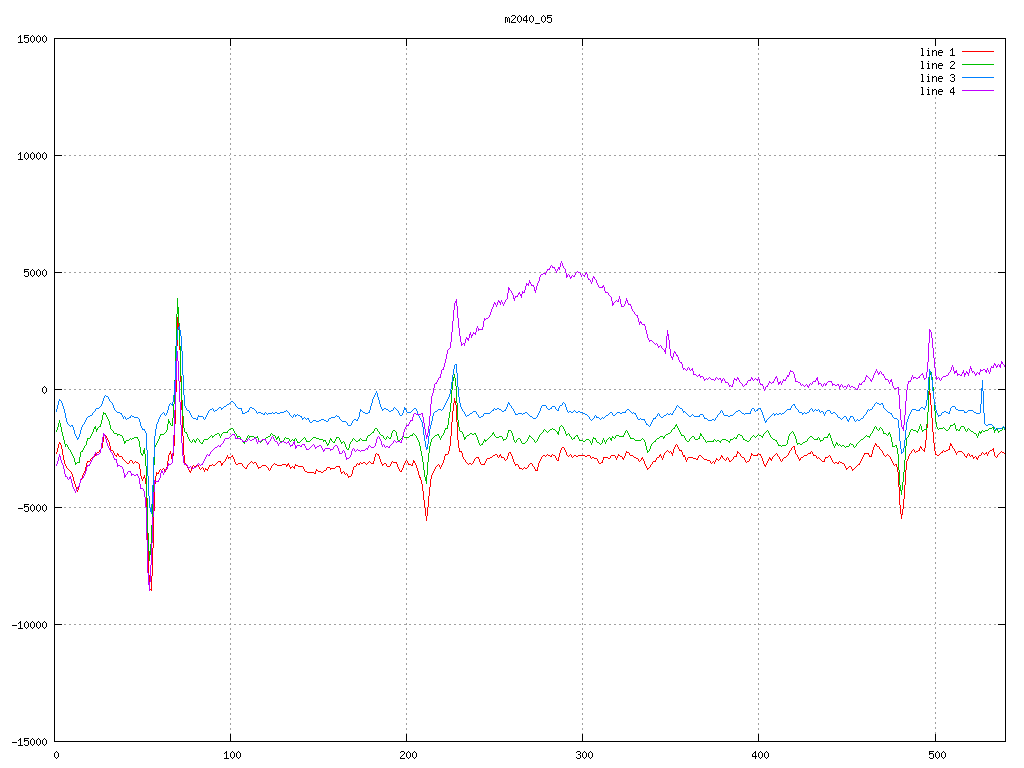This screenshot has height=768, width=1024.
Task: Click the 15000 y-axis tick label
Action: click(32, 39)
